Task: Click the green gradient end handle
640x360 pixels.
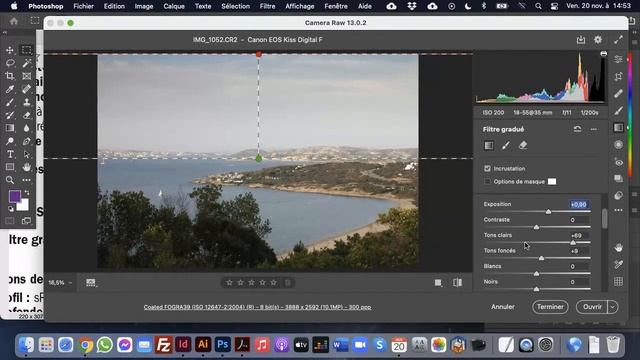Action: 258,158
